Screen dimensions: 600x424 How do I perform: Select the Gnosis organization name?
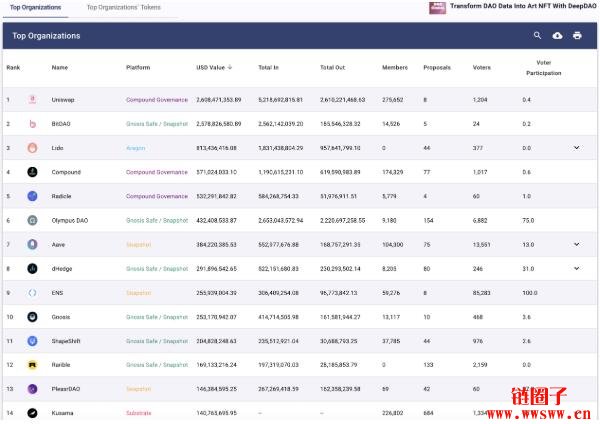(61, 317)
